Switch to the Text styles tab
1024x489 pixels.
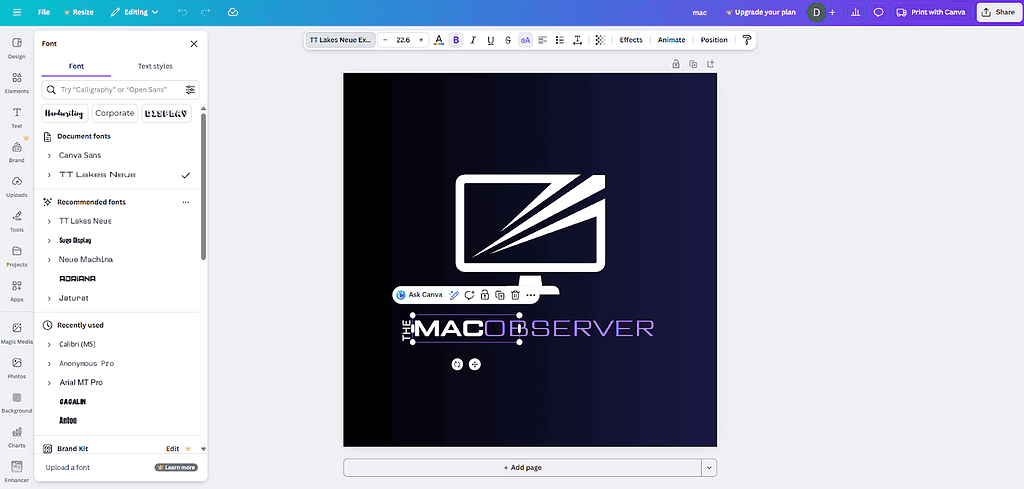coord(155,66)
